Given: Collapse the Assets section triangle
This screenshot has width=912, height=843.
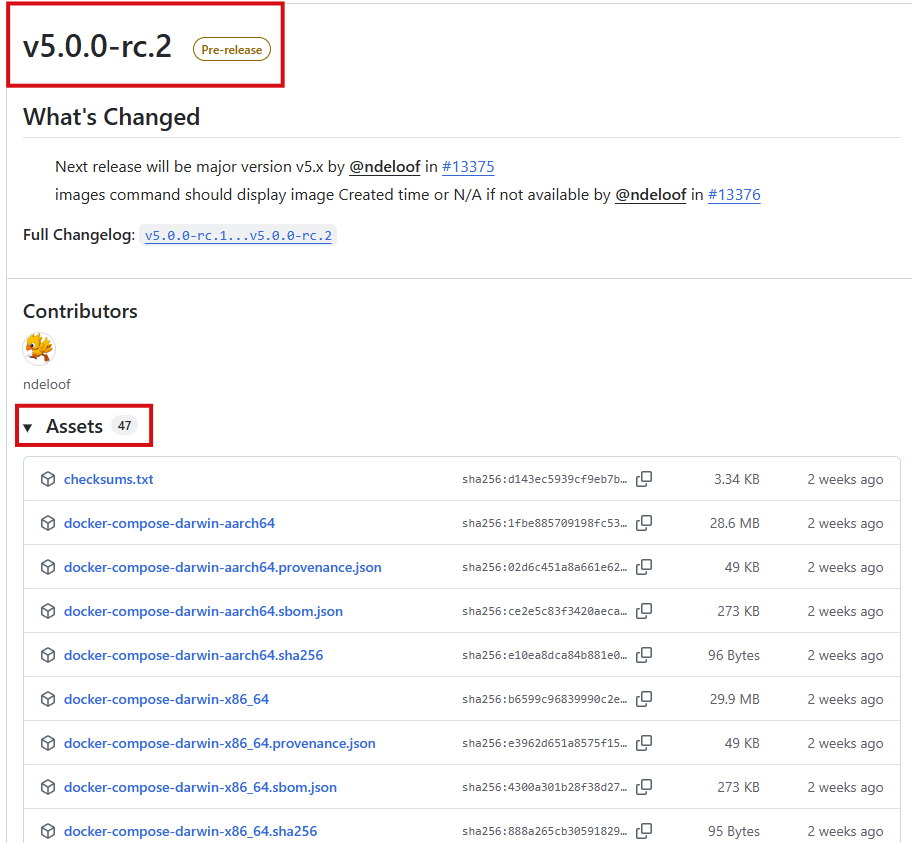Looking at the screenshot, I should [x=27, y=428].
